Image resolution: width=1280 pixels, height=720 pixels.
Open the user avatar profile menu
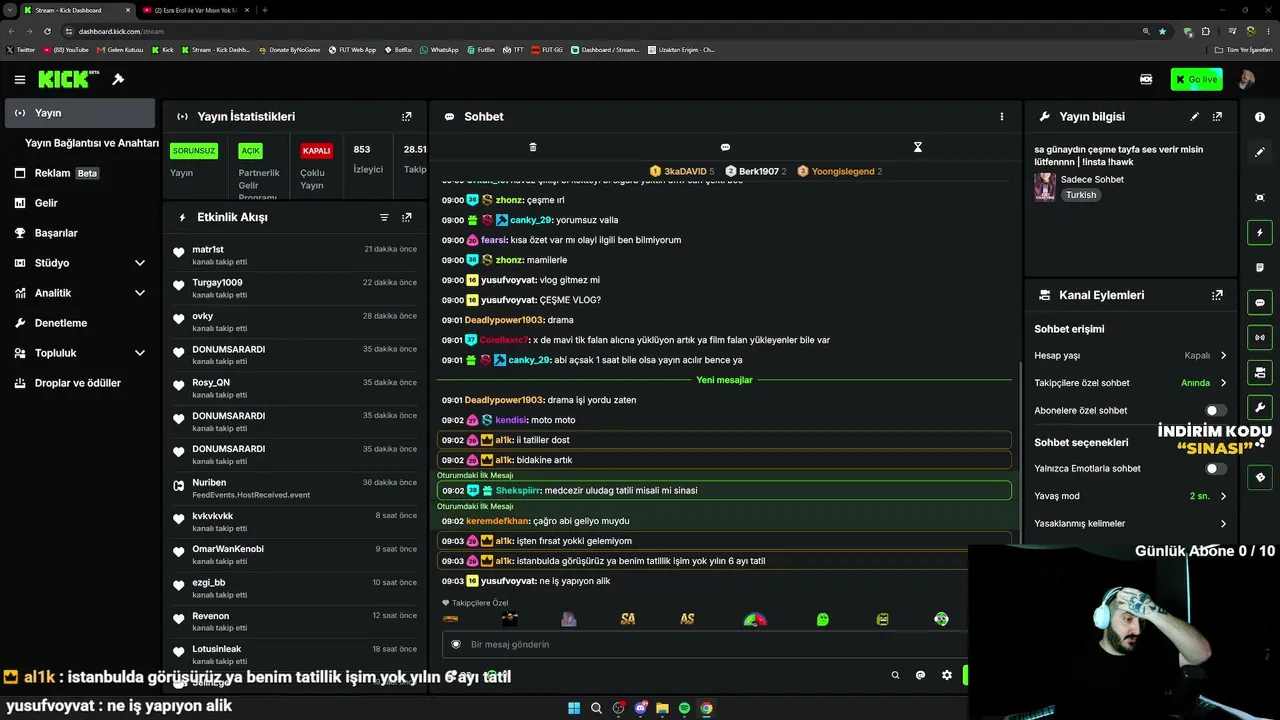click(1246, 79)
